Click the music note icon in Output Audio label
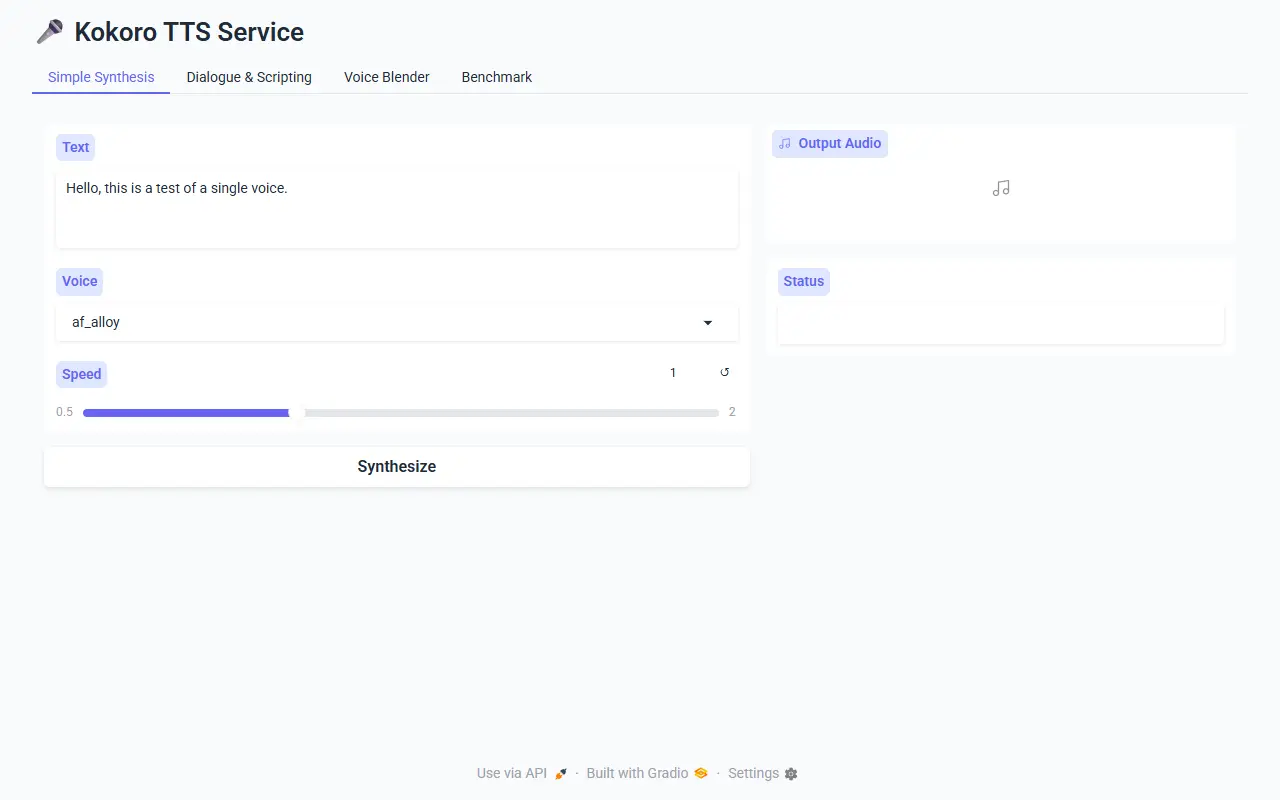The image size is (1280, 800). [x=785, y=144]
